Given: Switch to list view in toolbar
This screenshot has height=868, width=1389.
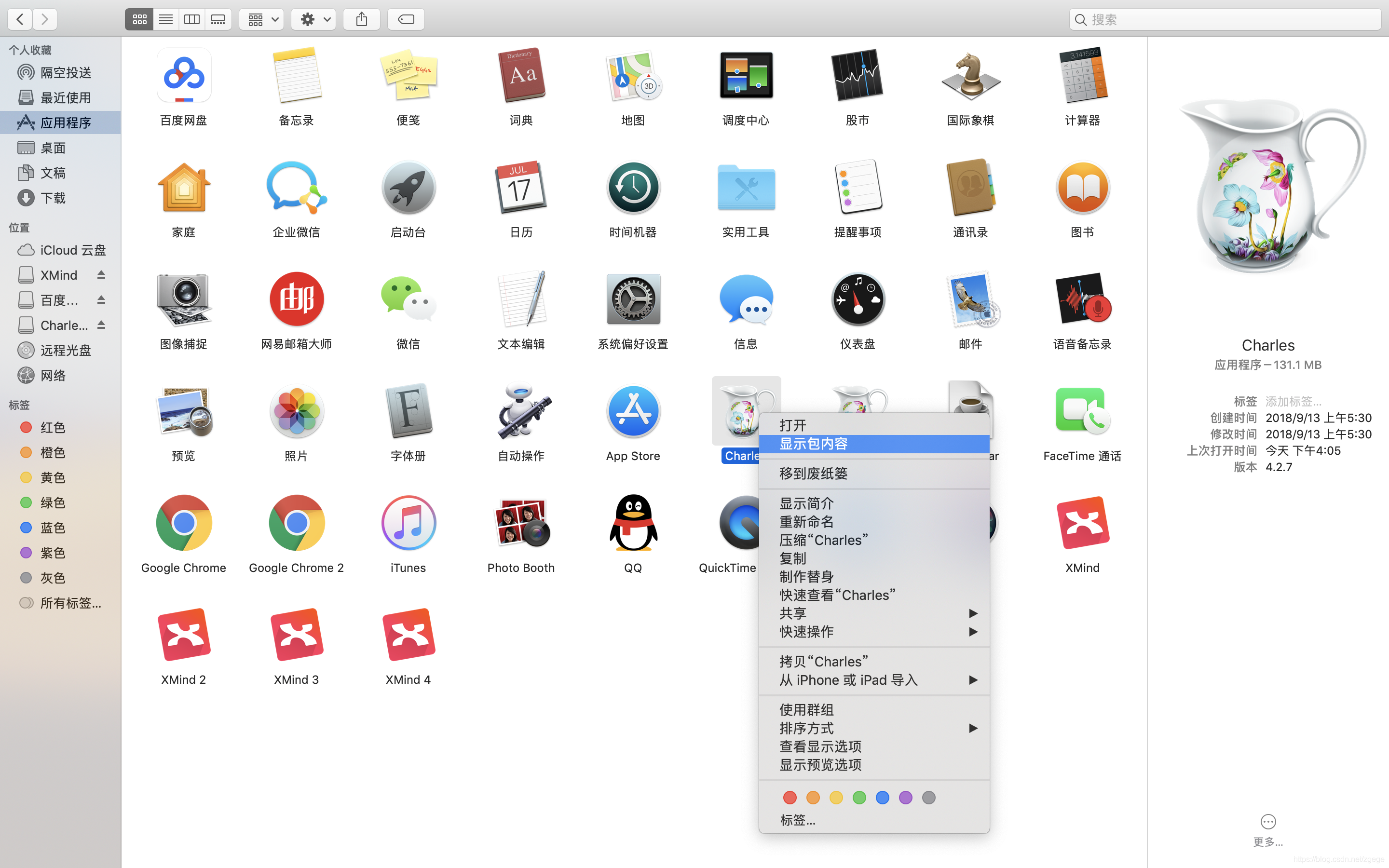Looking at the screenshot, I should 166,19.
